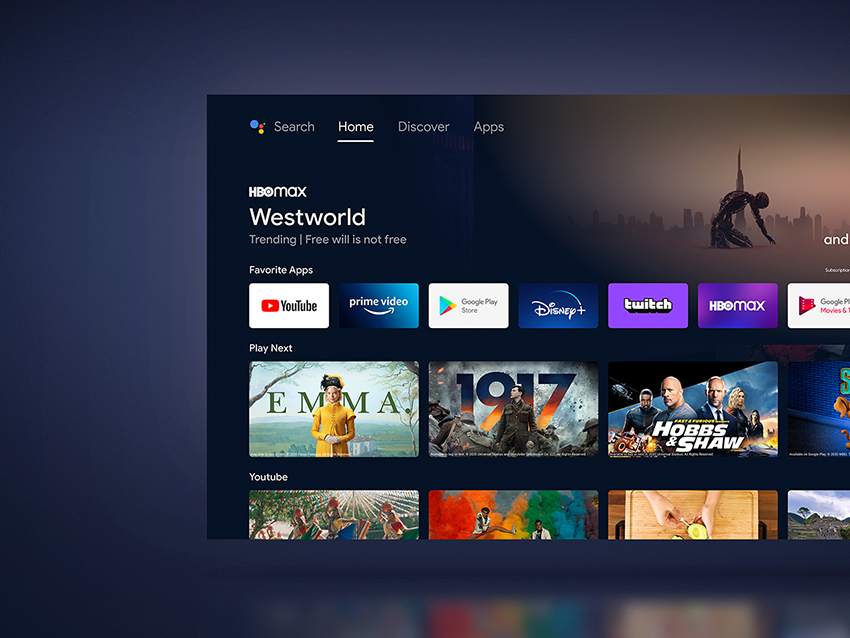
Task: Open the YouTube app tile
Action: tap(289, 306)
